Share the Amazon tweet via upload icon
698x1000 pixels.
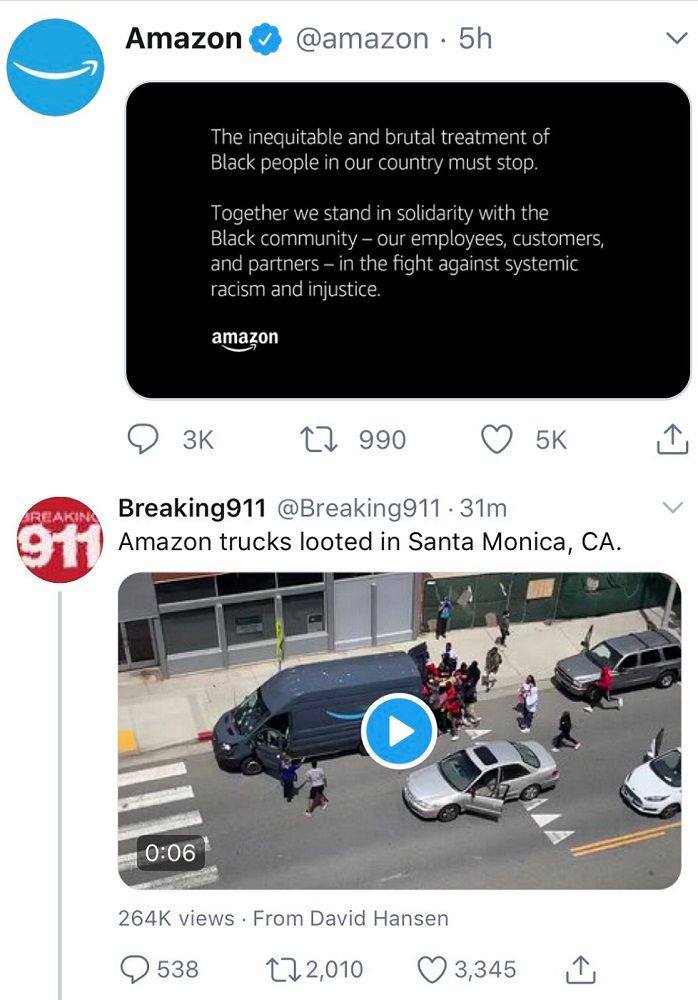[x=672, y=439]
